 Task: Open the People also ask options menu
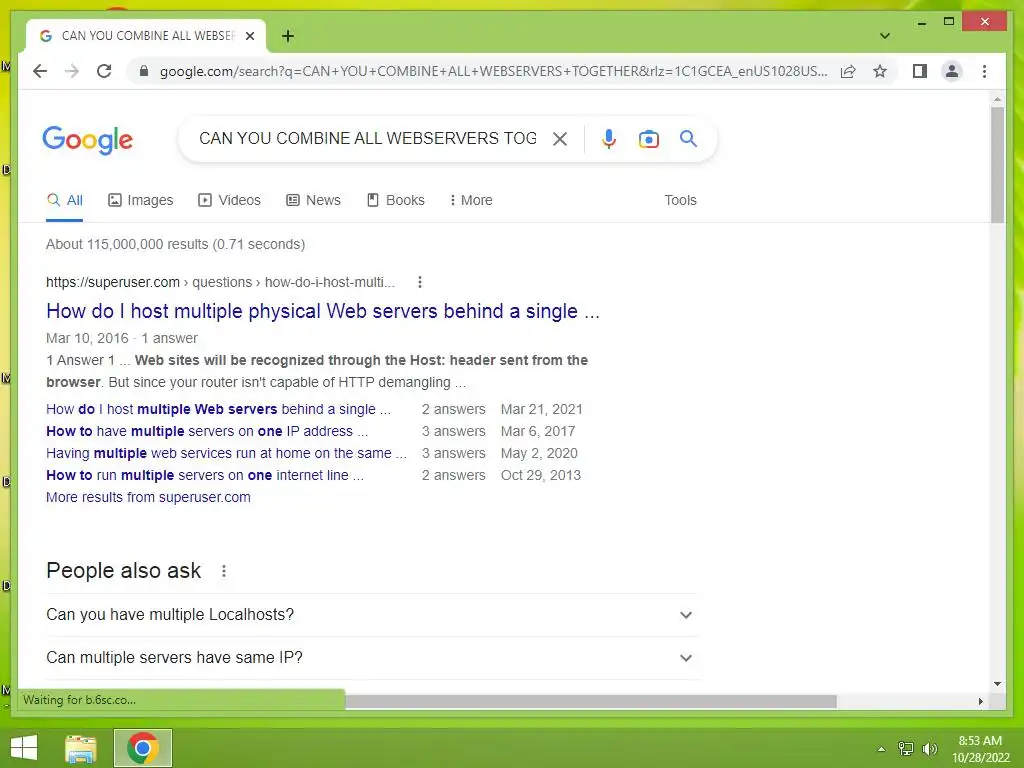click(224, 571)
